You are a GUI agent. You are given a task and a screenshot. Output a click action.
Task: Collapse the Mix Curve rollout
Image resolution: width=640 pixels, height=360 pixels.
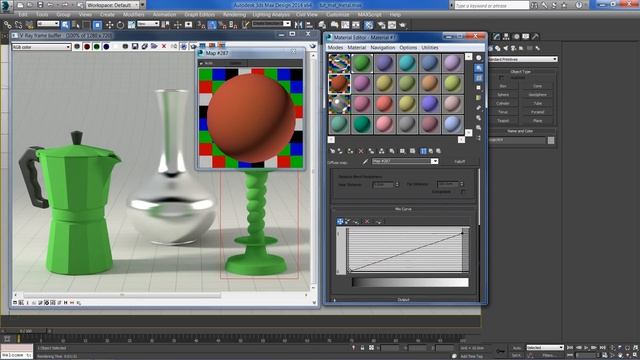click(x=403, y=209)
